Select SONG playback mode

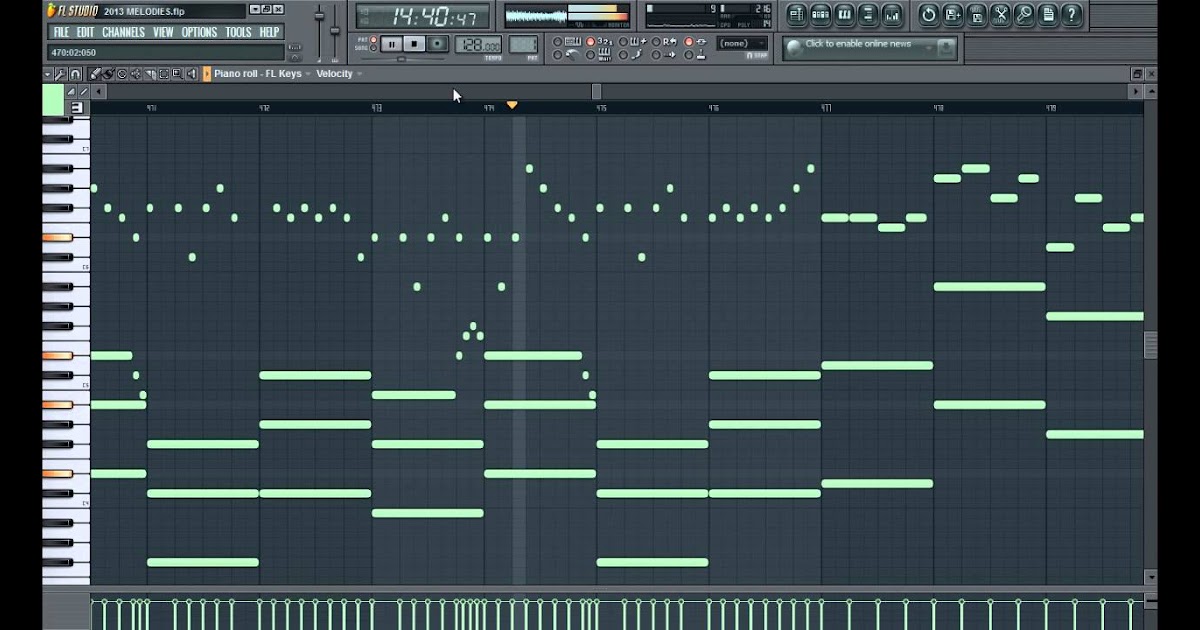click(x=373, y=48)
